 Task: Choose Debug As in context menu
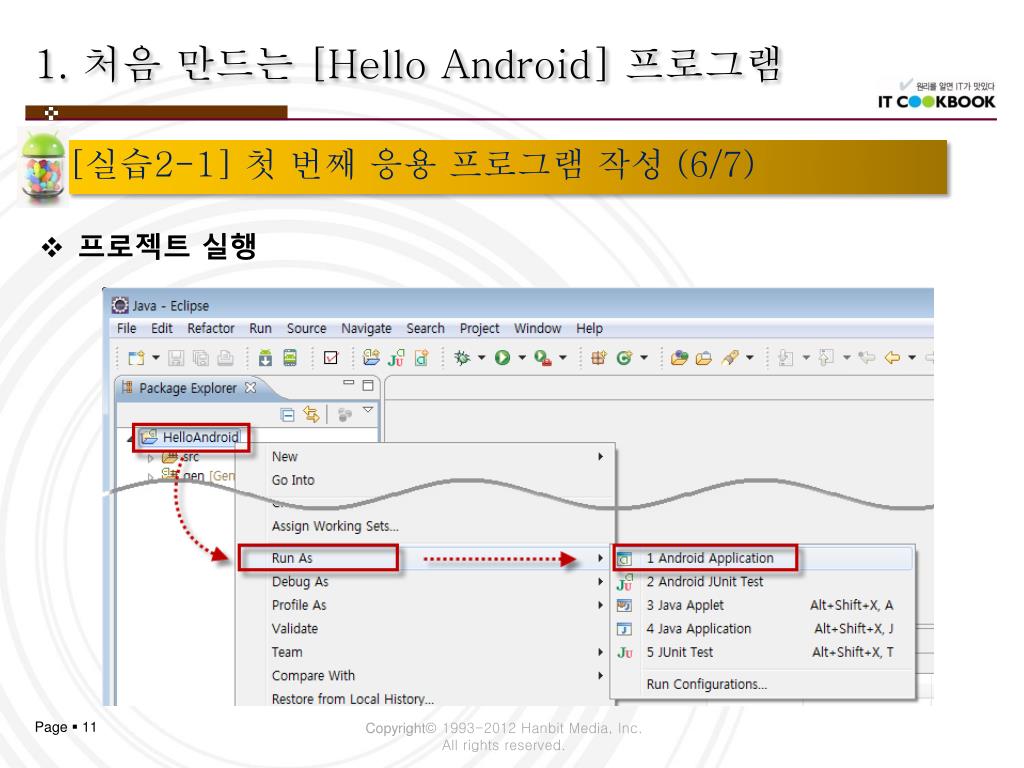click(425, 582)
